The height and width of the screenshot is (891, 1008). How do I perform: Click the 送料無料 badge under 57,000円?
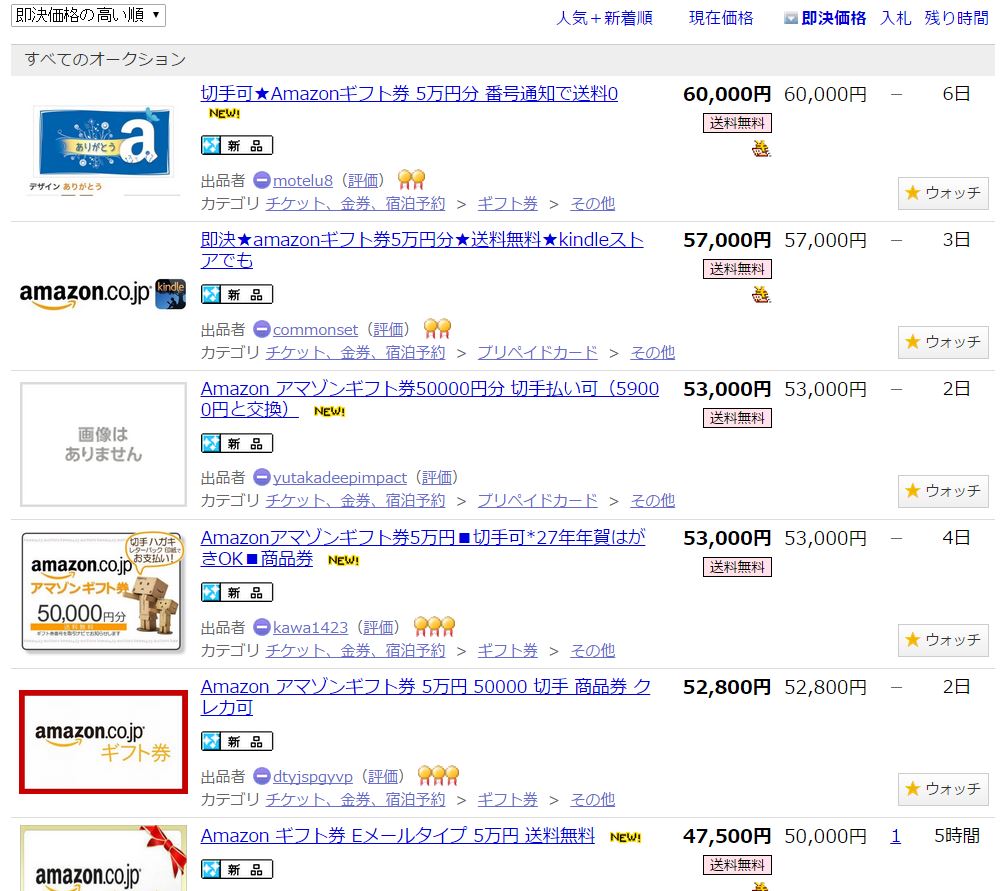coord(737,269)
